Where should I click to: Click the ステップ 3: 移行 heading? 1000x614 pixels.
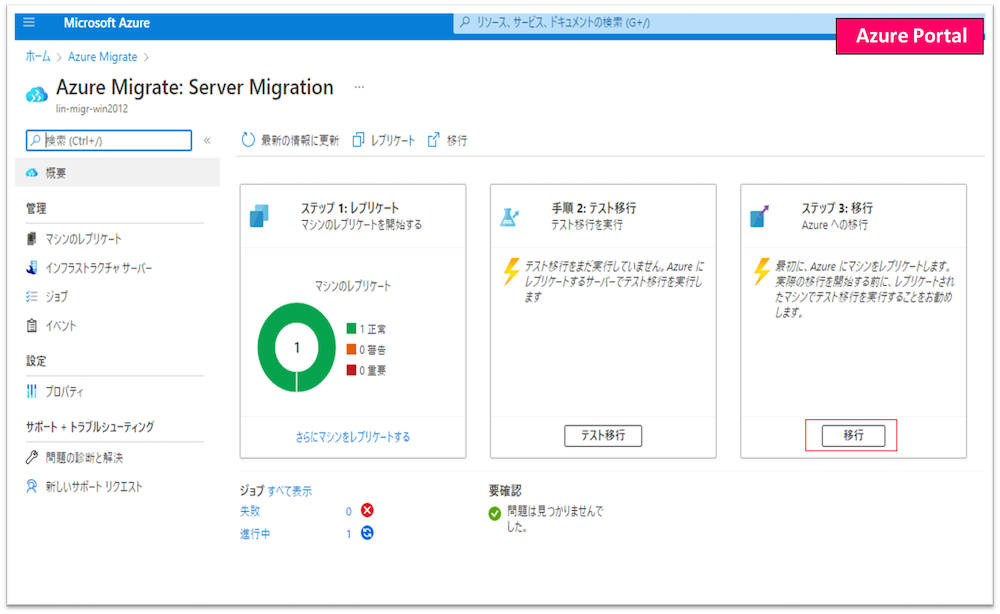coord(837,208)
